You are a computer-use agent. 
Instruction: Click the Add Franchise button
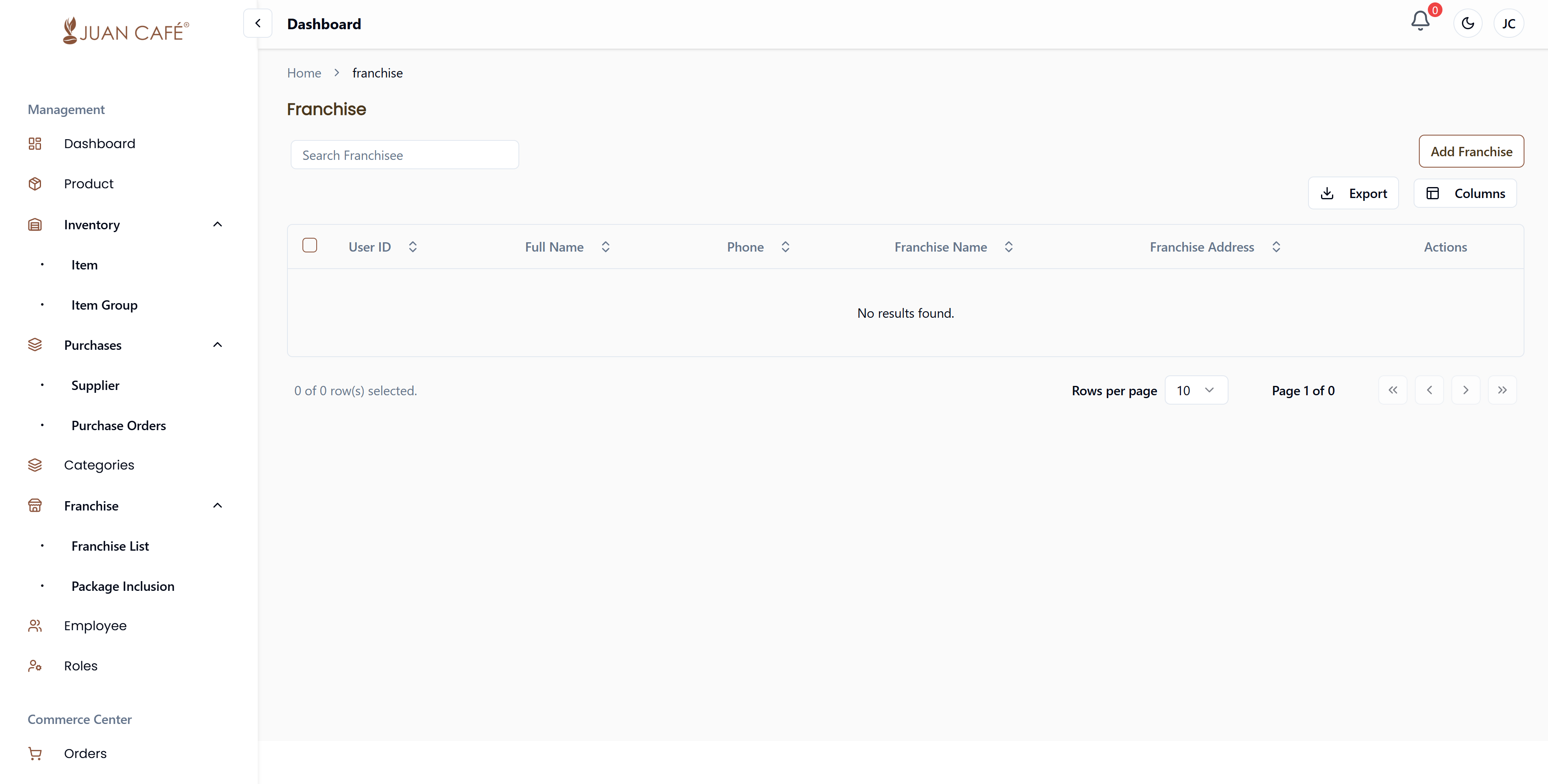pyautogui.click(x=1471, y=151)
